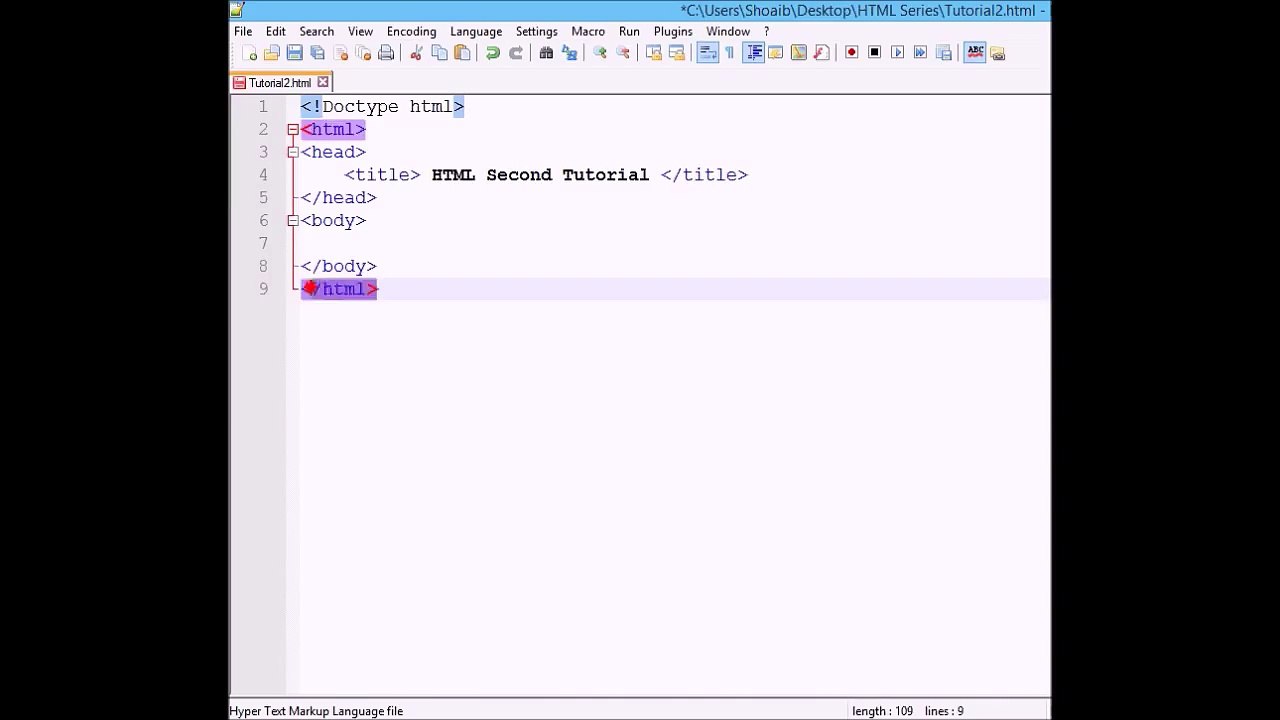
Task: Save the current recorded macro icon
Action: (944, 53)
